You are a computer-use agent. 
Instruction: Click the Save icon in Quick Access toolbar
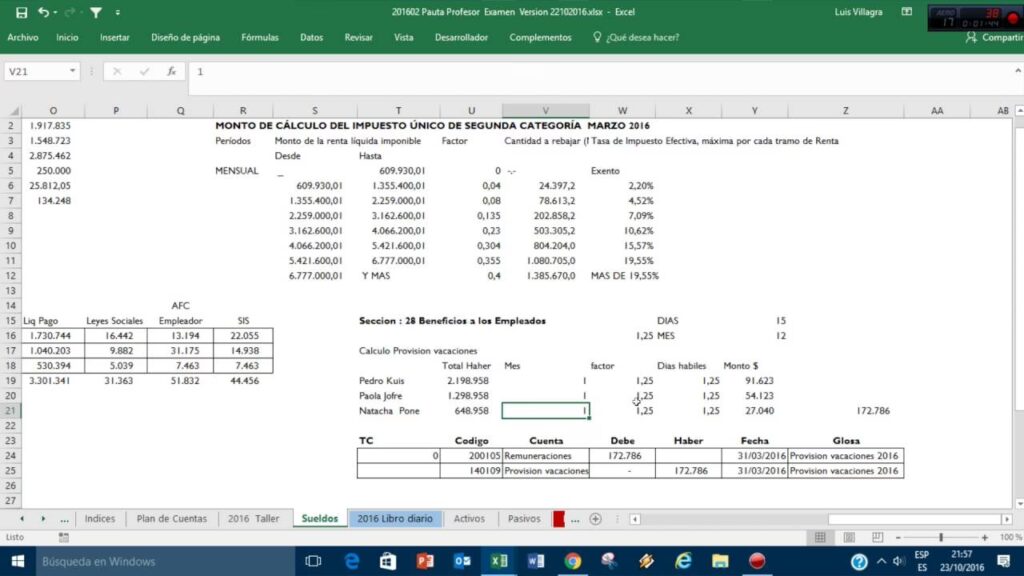pyautogui.click(x=21, y=12)
